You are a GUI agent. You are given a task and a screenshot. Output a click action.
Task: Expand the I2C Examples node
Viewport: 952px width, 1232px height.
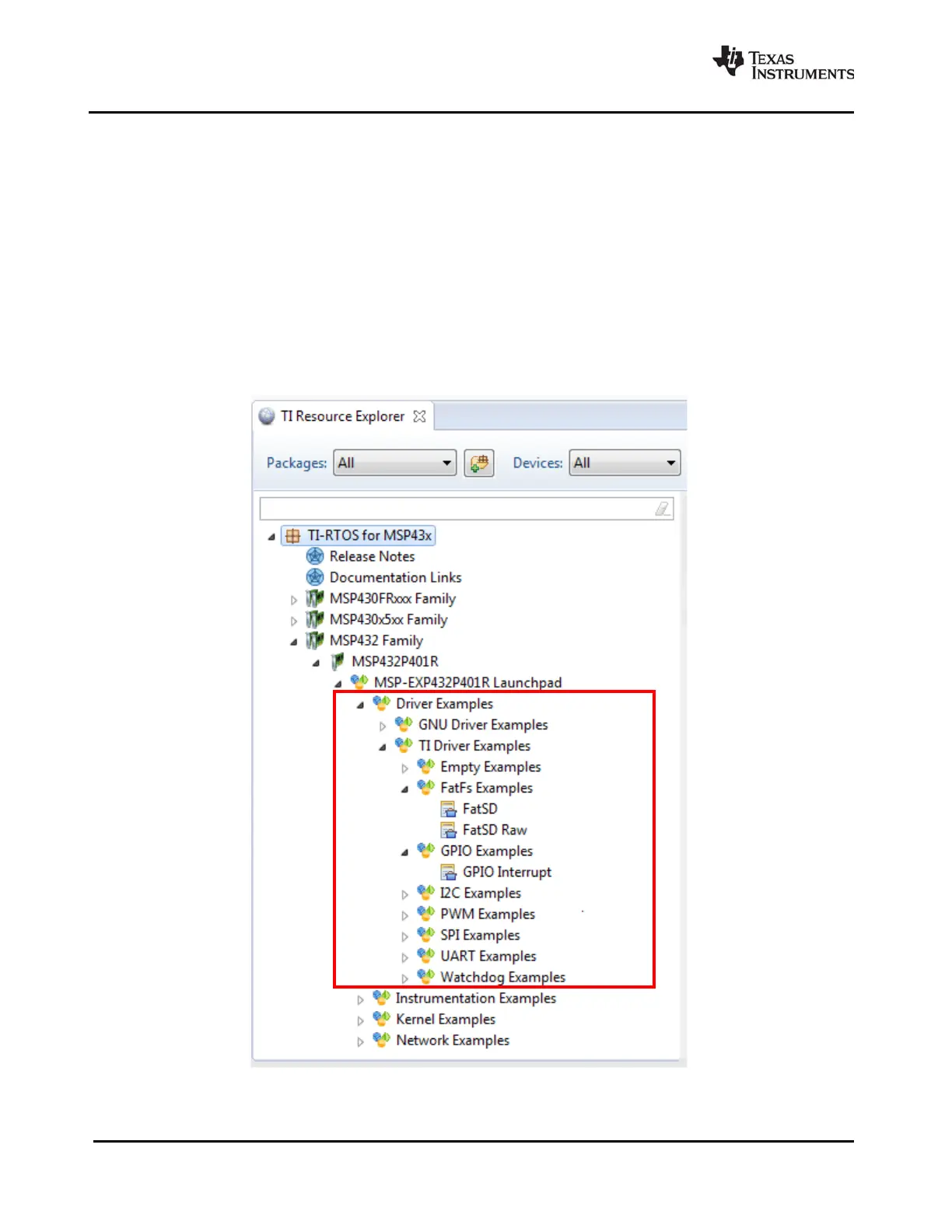404,894
